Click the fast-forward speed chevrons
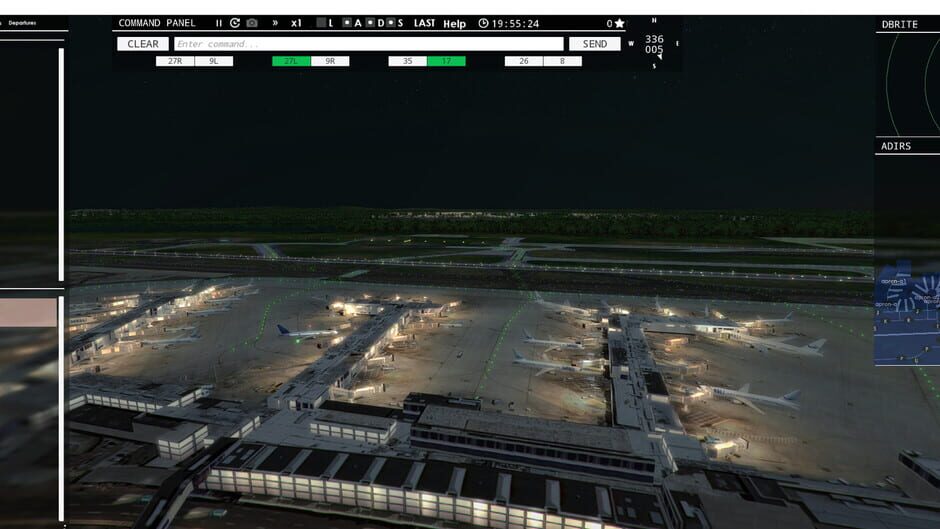Image resolution: width=940 pixels, height=529 pixels. pyautogui.click(x=275, y=23)
